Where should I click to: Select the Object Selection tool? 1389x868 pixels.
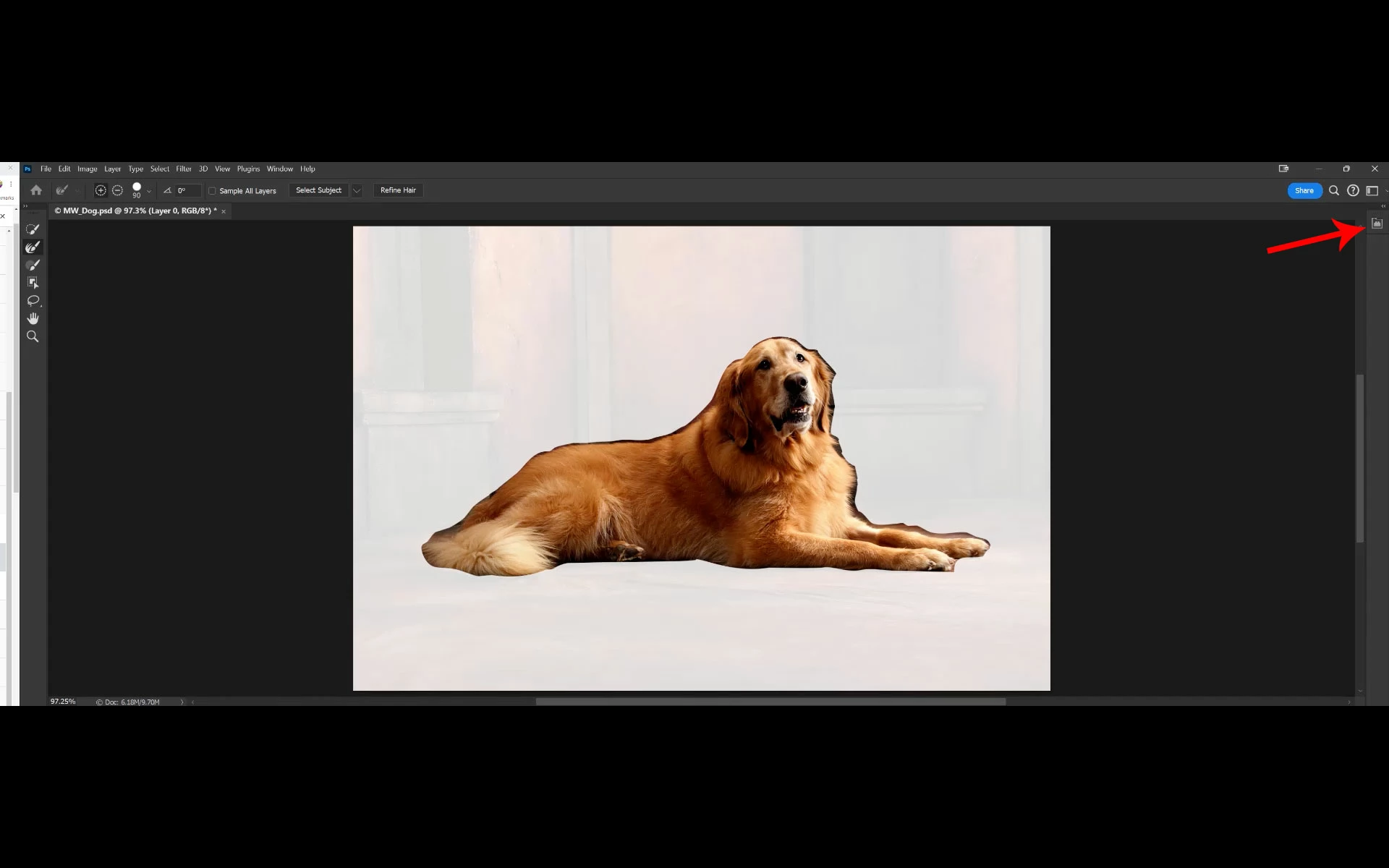coord(33,283)
